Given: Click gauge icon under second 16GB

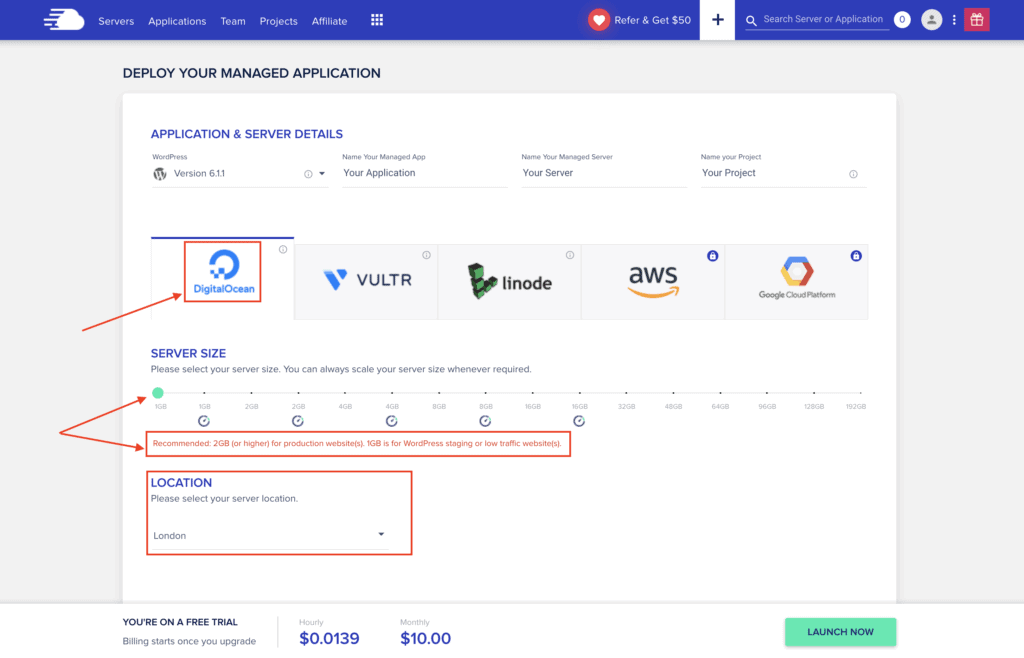Looking at the screenshot, I should (579, 421).
